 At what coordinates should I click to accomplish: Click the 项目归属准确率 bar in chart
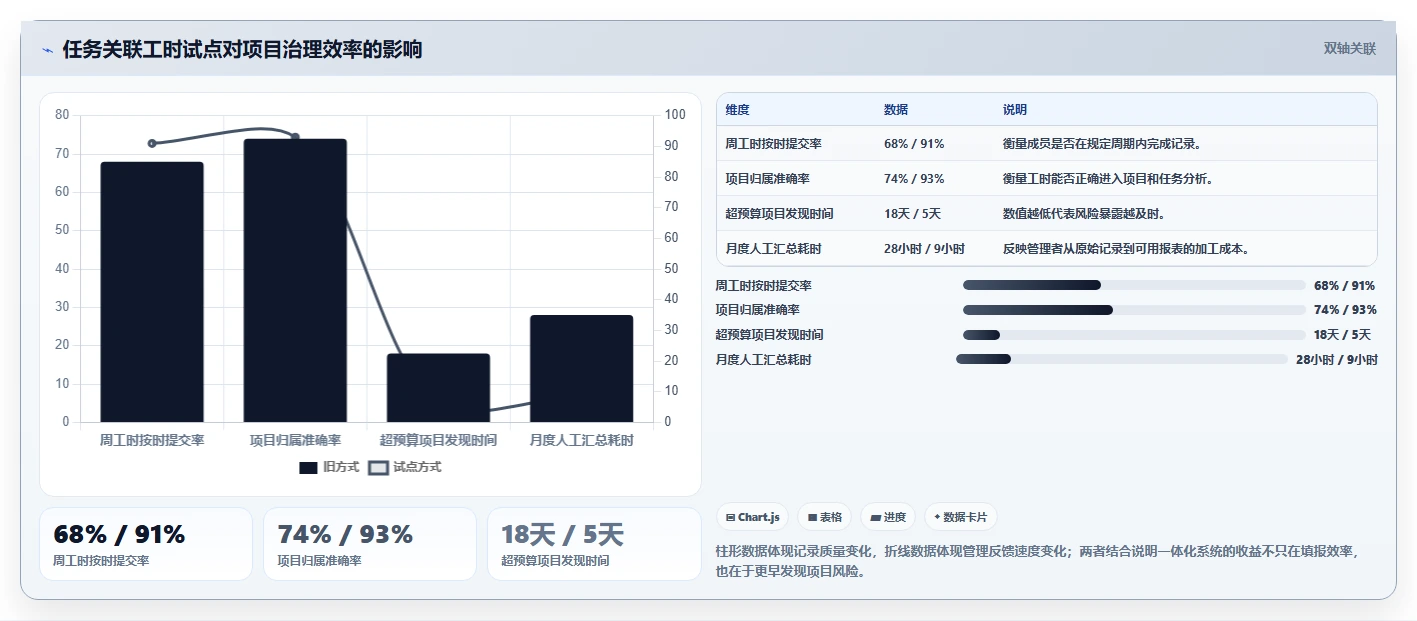[295, 280]
